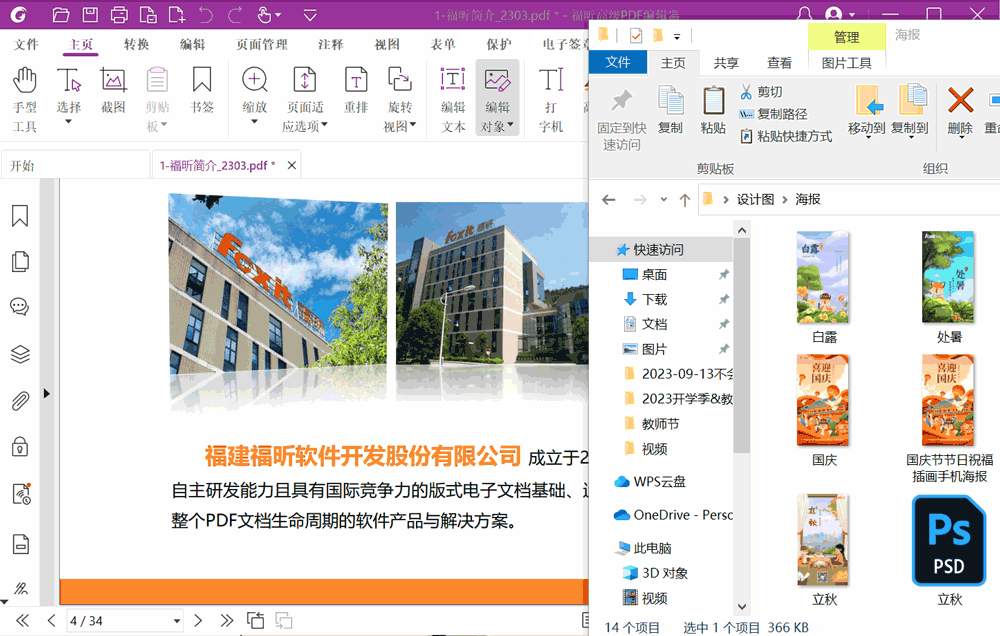Open Explorer recent locations chevron
The width and height of the screenshot is (1000, 636).
tap(663, 200)
